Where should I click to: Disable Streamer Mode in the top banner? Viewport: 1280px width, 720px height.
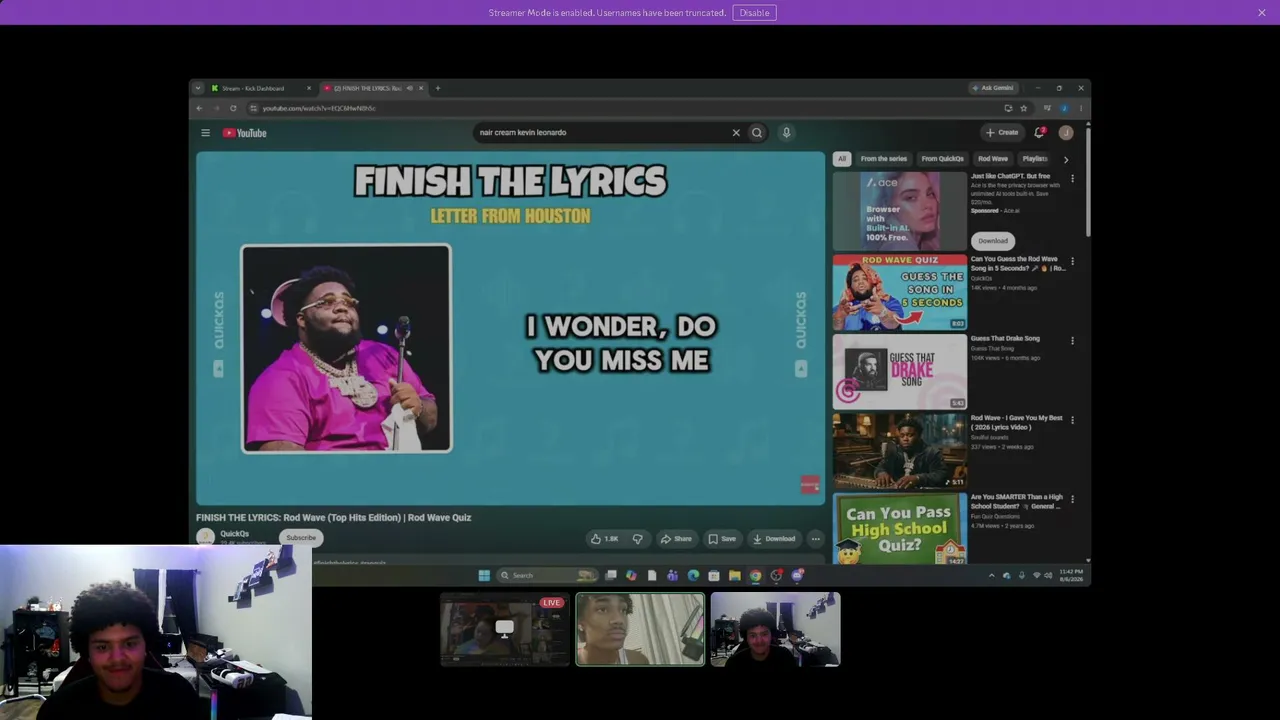(x=754, y=13)
